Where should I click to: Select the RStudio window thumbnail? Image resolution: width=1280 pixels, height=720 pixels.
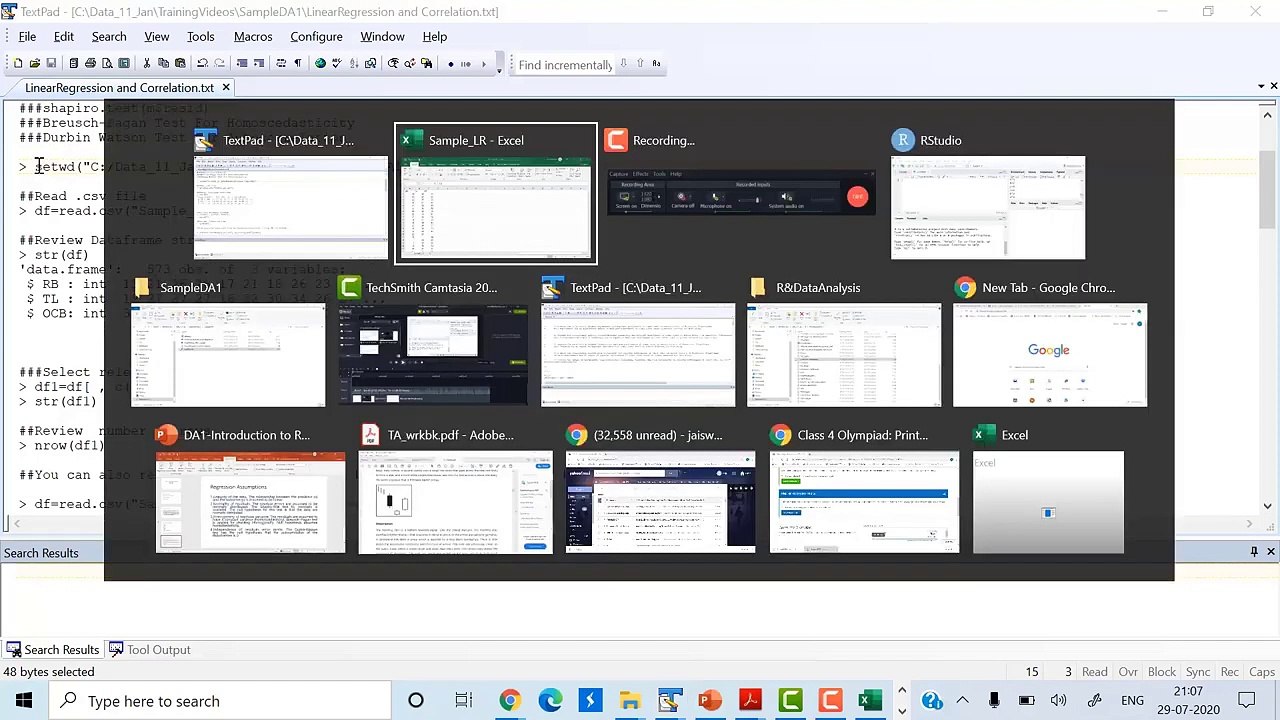pos(987,207)
